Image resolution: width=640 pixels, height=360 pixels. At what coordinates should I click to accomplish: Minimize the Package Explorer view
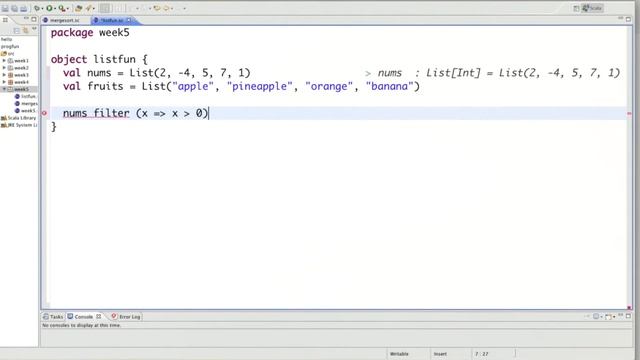point(26,18)
